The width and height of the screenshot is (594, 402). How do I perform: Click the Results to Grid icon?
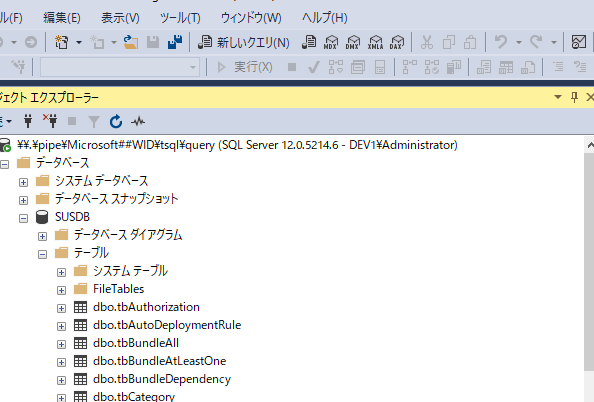coord(506,67)
